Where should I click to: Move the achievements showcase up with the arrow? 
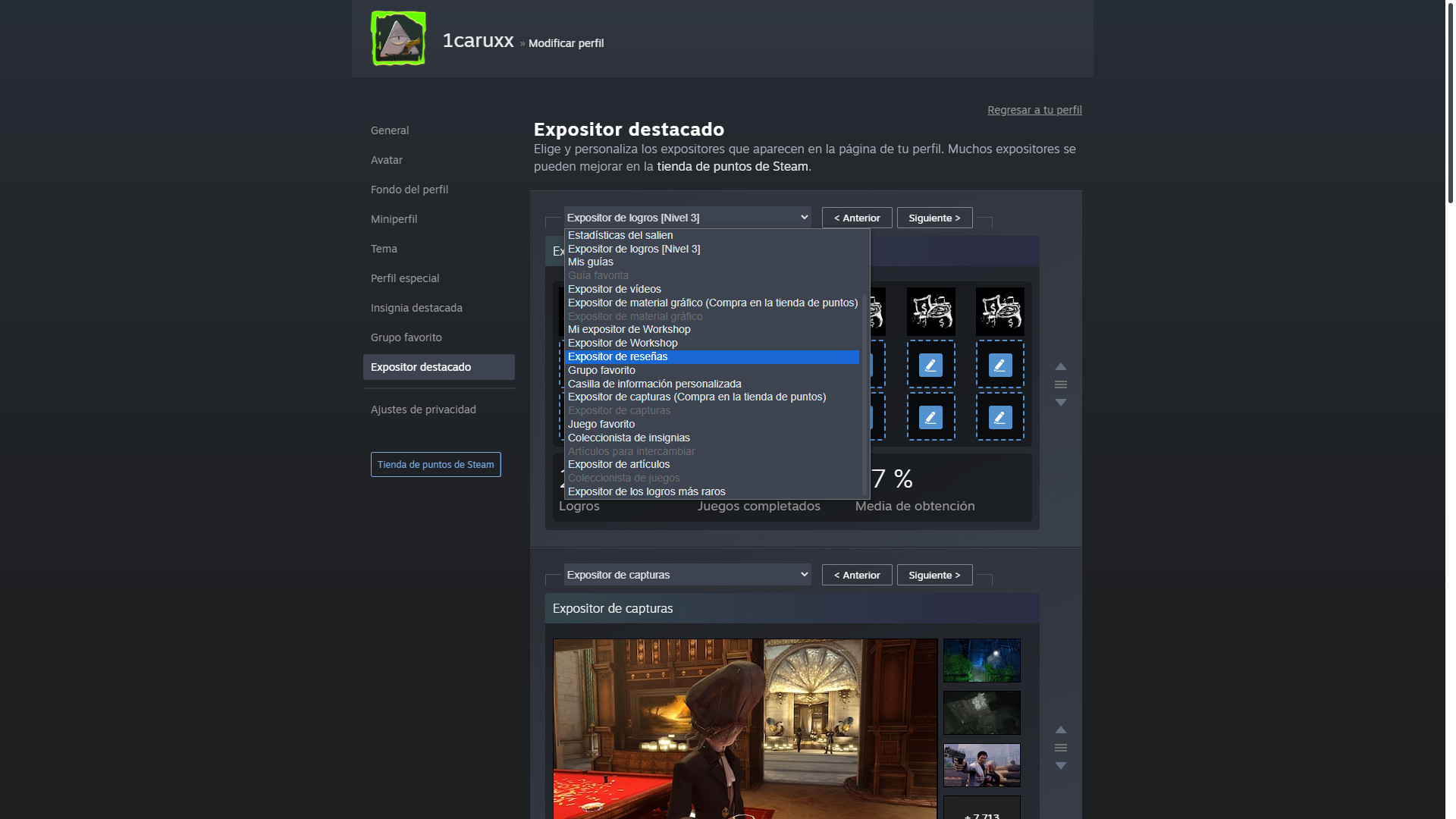(x=1061, y=367)
